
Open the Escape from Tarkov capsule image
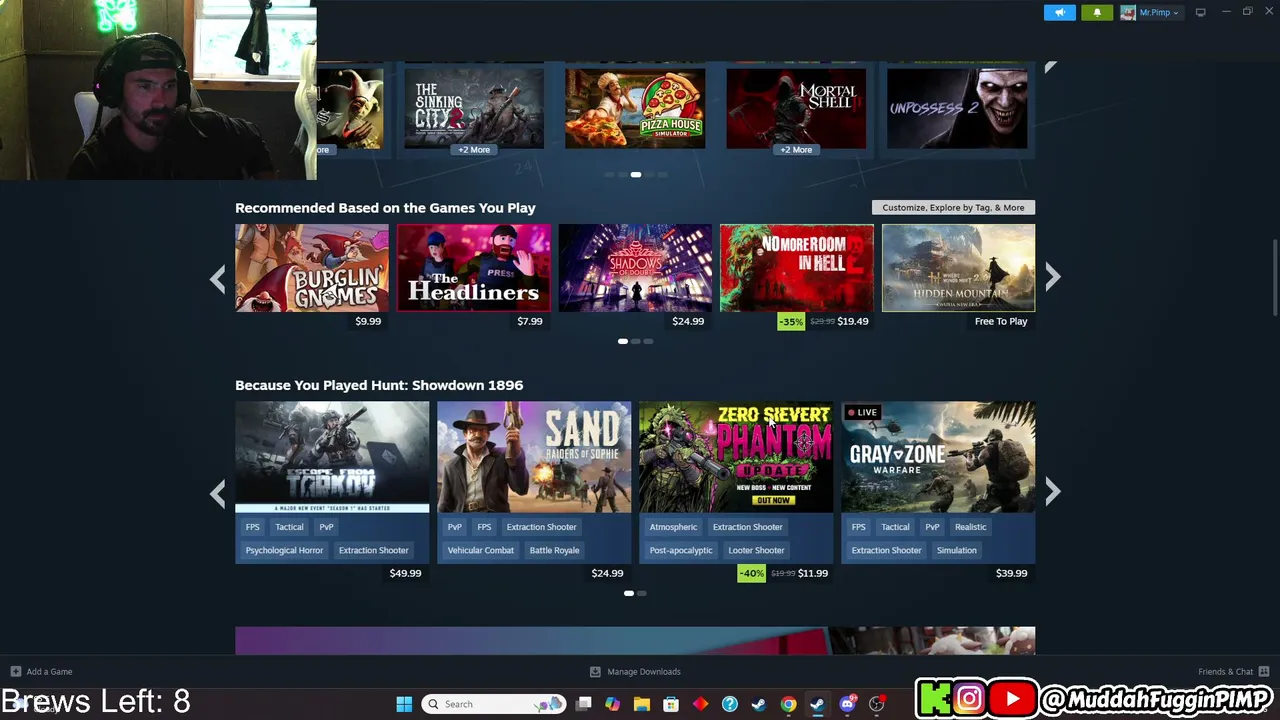(x=332, y=457)
